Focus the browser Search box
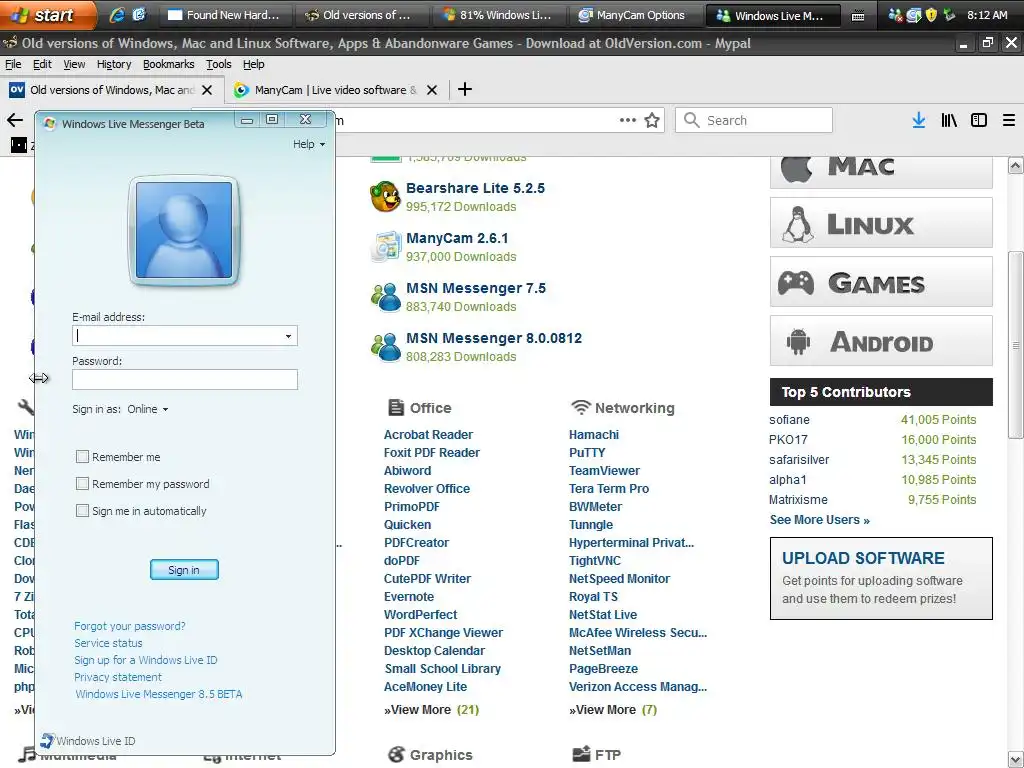 tap(754, 120)
